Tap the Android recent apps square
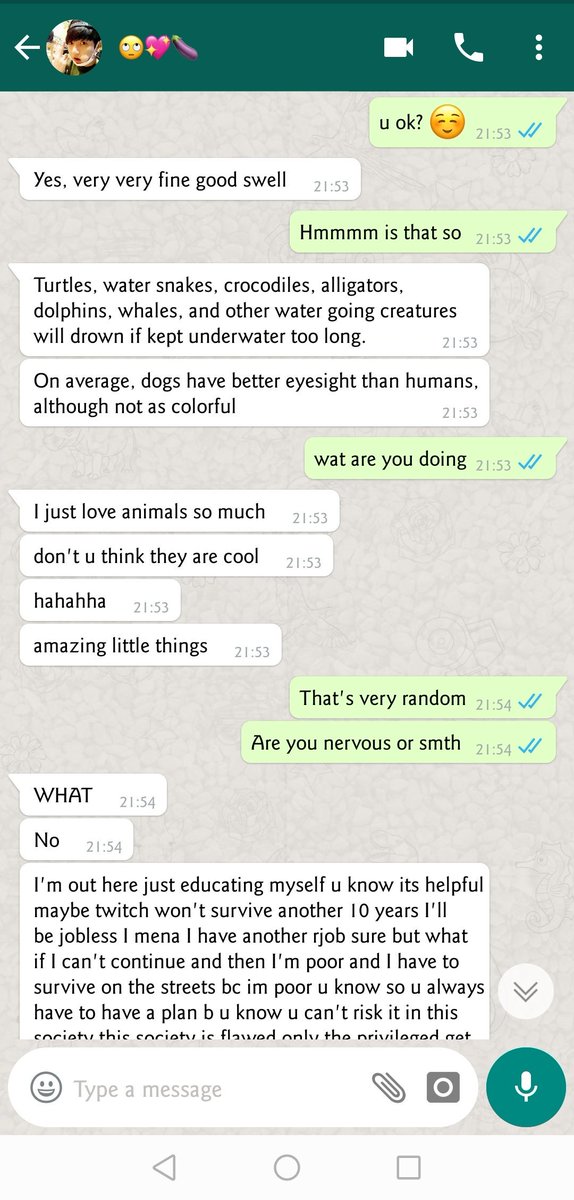The image size is (574, 1200). click(x=408, y=1167)
